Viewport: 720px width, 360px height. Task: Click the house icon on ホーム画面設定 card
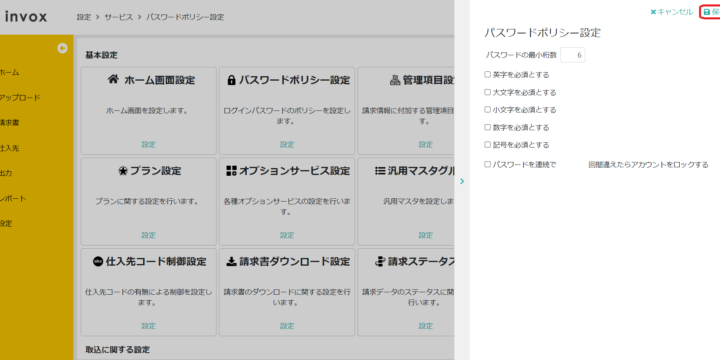pyautogui.click(x=113, y=79)
